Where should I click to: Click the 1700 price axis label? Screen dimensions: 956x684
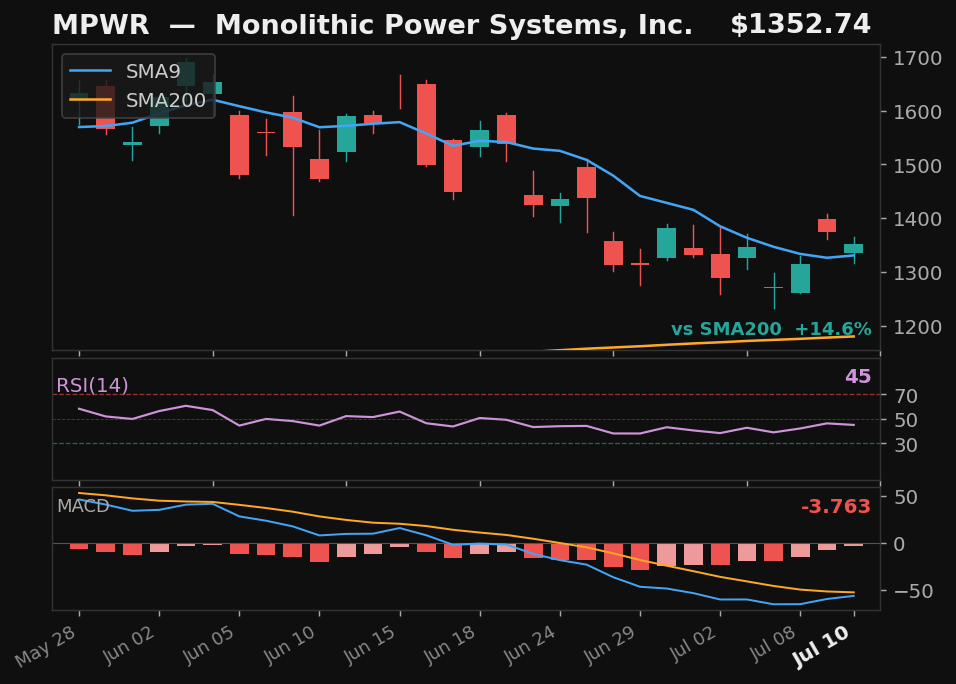918,59
